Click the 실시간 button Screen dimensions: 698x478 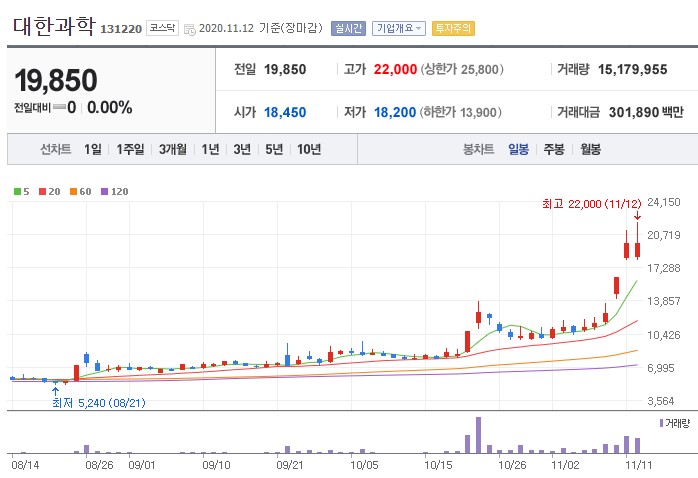[348, 28]
